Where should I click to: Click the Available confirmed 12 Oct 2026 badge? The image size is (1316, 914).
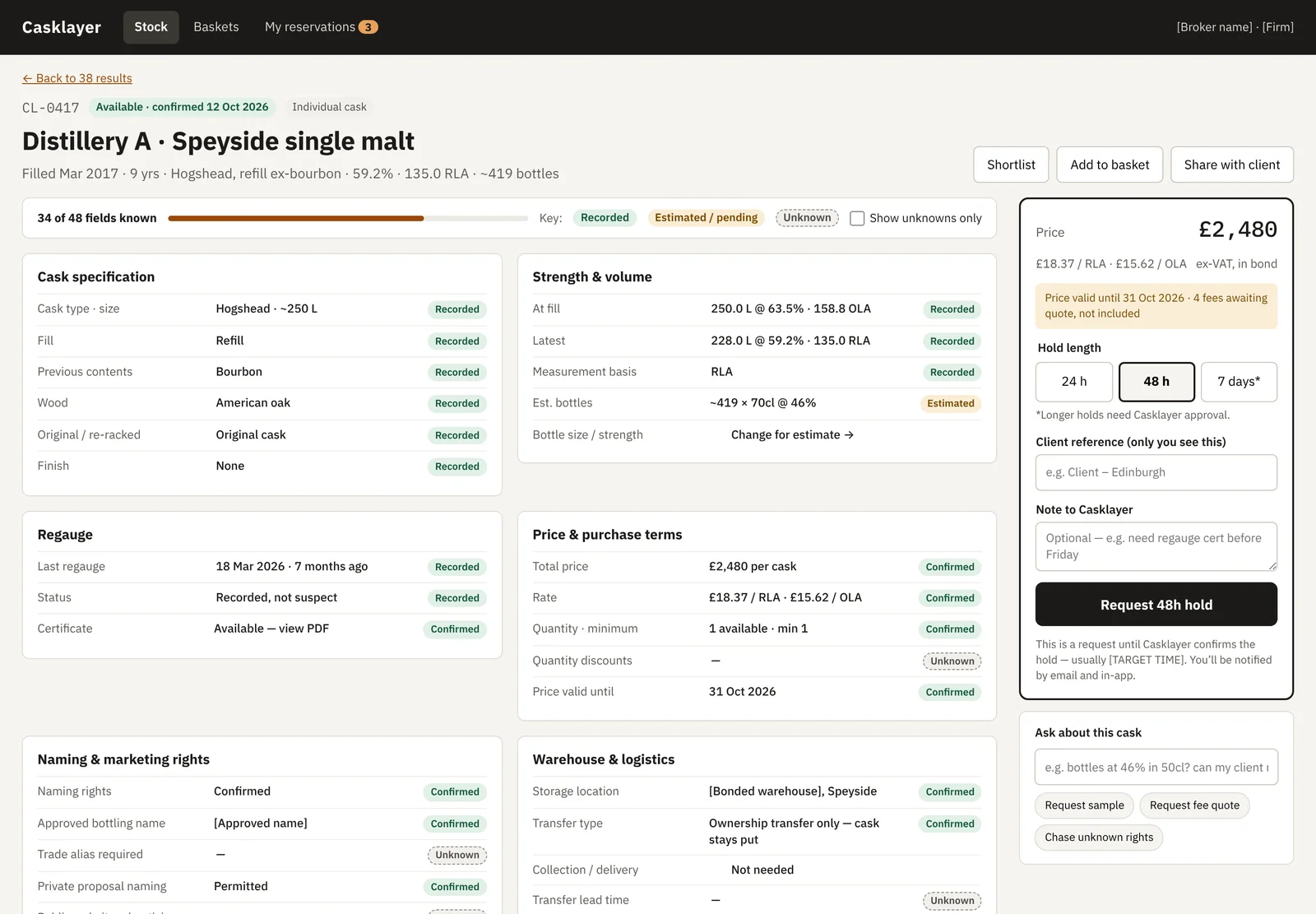coord(182,107)
